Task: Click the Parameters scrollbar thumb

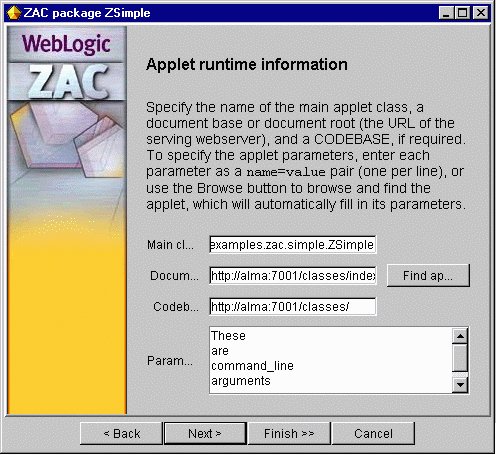Action: [x=460, y=358]
